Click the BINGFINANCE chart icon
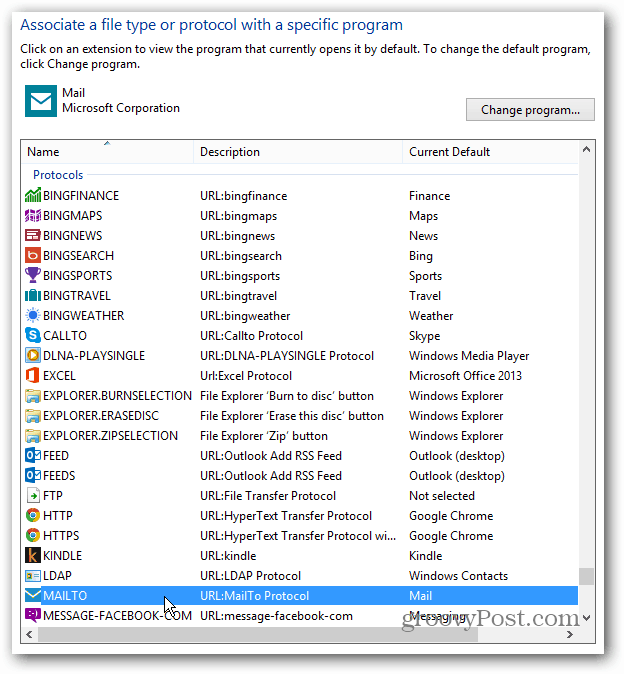The image size is (624, 674). coord(33,195)
